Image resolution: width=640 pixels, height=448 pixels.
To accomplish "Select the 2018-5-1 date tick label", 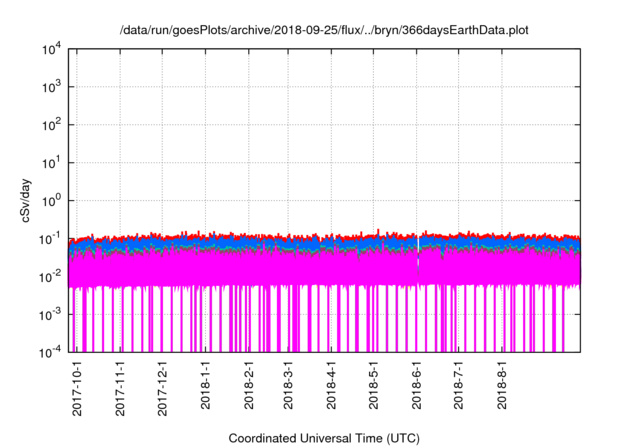I will (x=373, y=384).
